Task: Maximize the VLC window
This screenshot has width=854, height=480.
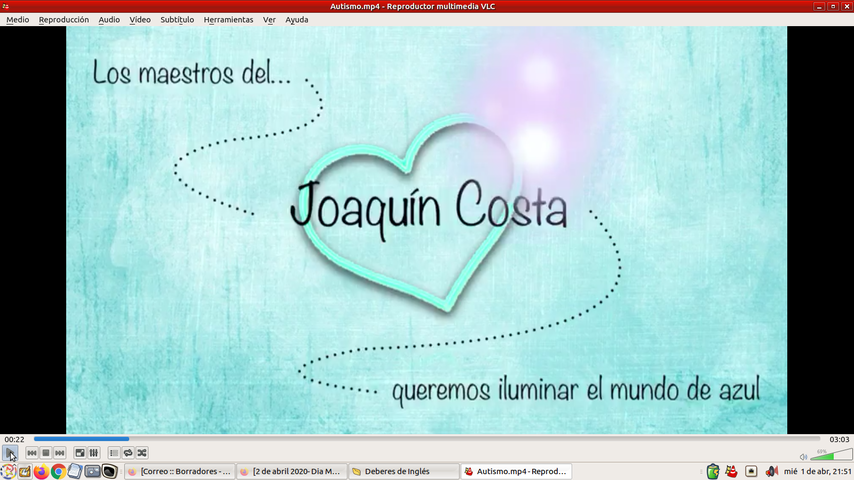Action: pyautogui.click(x=833, y=6)
